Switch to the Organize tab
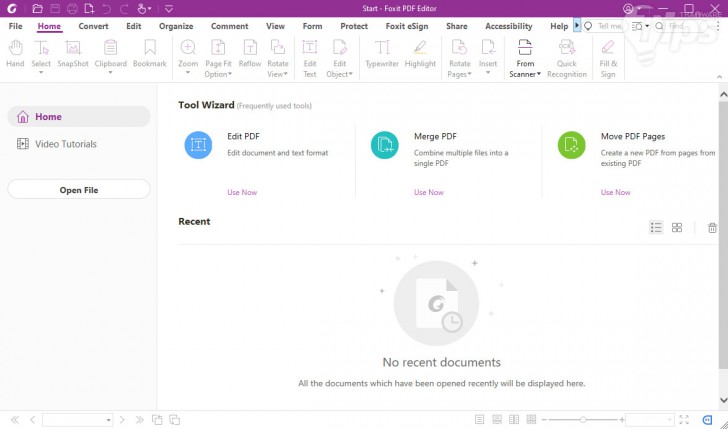The image size is (728, 429). pyautogui.click(x=176, y=26)
